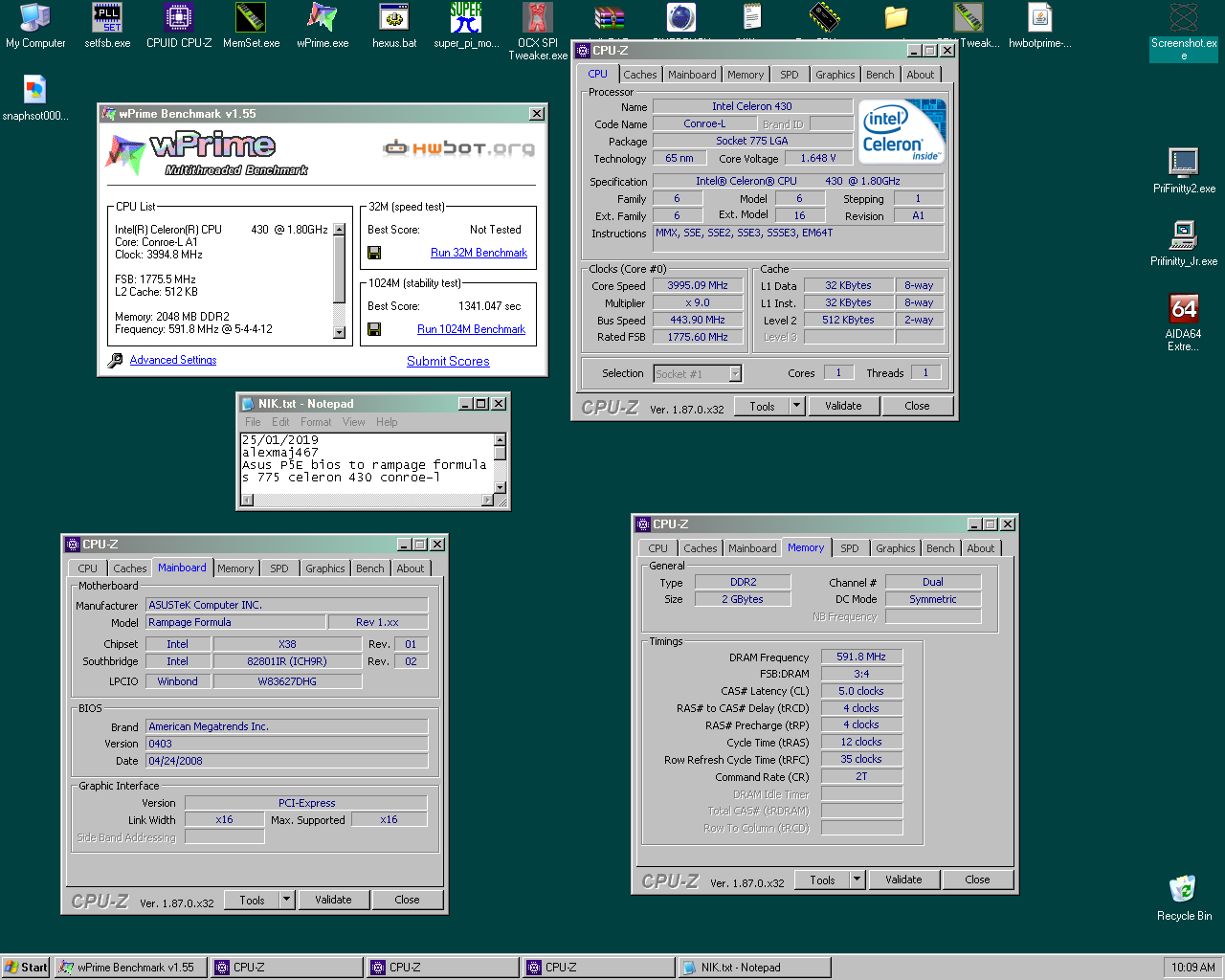1225x980 pixels.
Task: Select the yellow folder desktop icon
Action: [x=897, y=17]
